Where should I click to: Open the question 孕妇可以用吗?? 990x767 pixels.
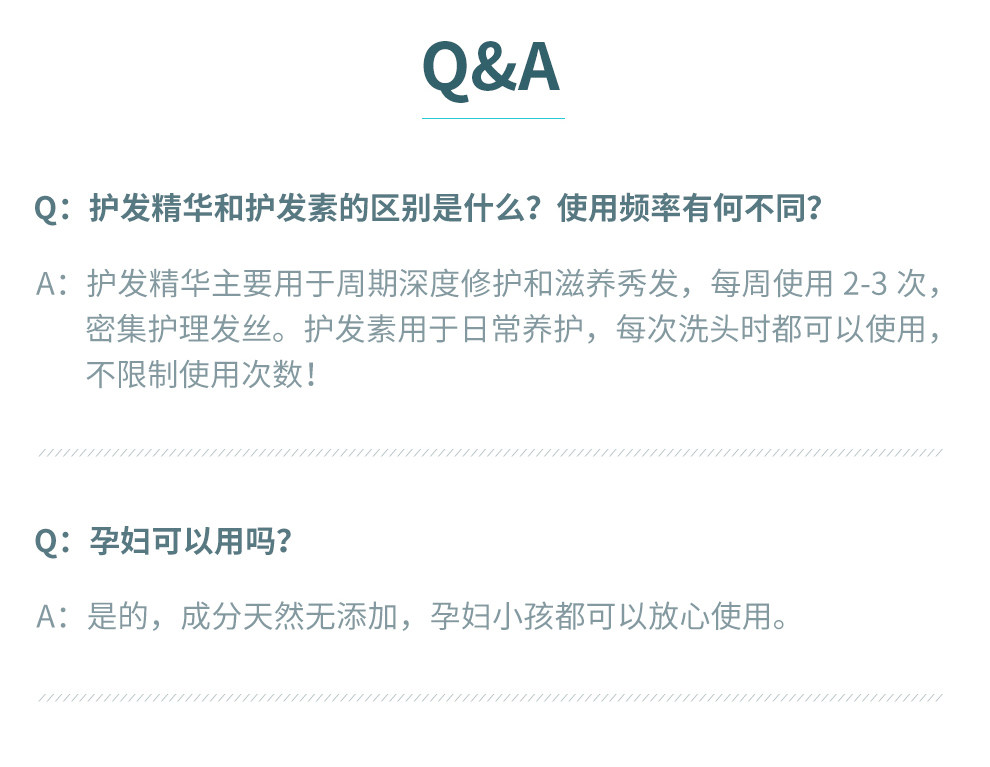[x=190, y=541]
